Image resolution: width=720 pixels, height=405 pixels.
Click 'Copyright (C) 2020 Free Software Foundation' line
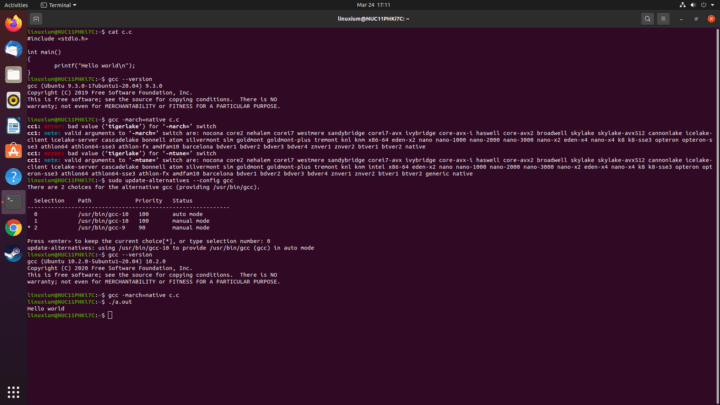click(110, 268)
